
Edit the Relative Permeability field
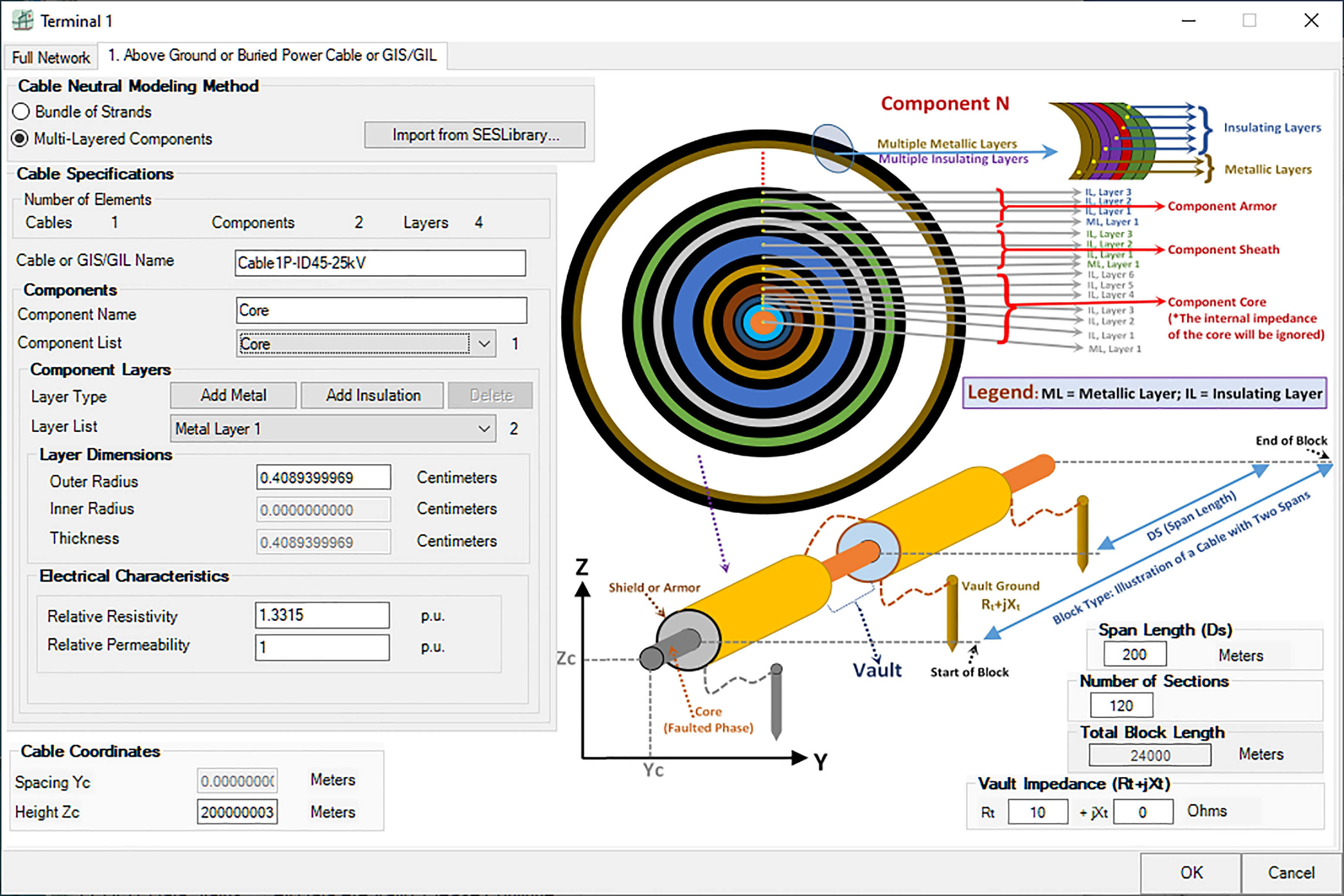[x=322, y=647]
